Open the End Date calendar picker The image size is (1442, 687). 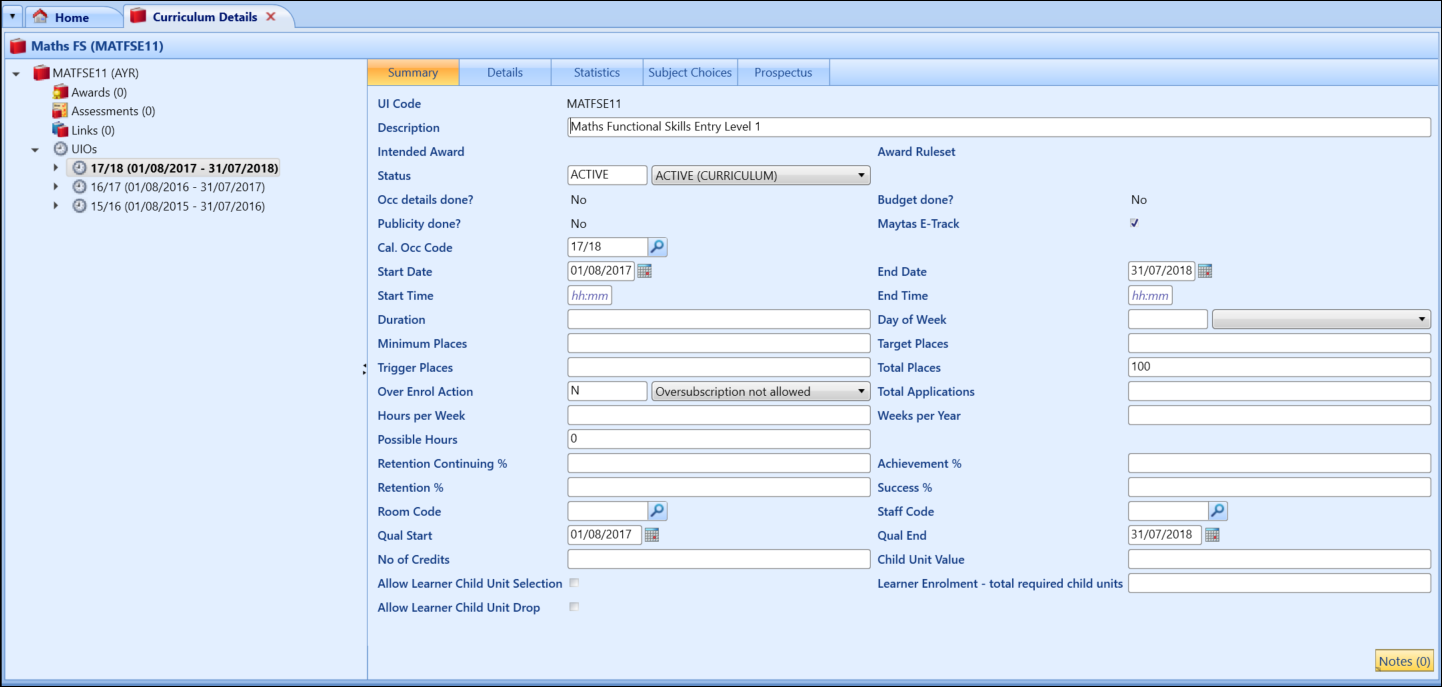pos(1204,270)
